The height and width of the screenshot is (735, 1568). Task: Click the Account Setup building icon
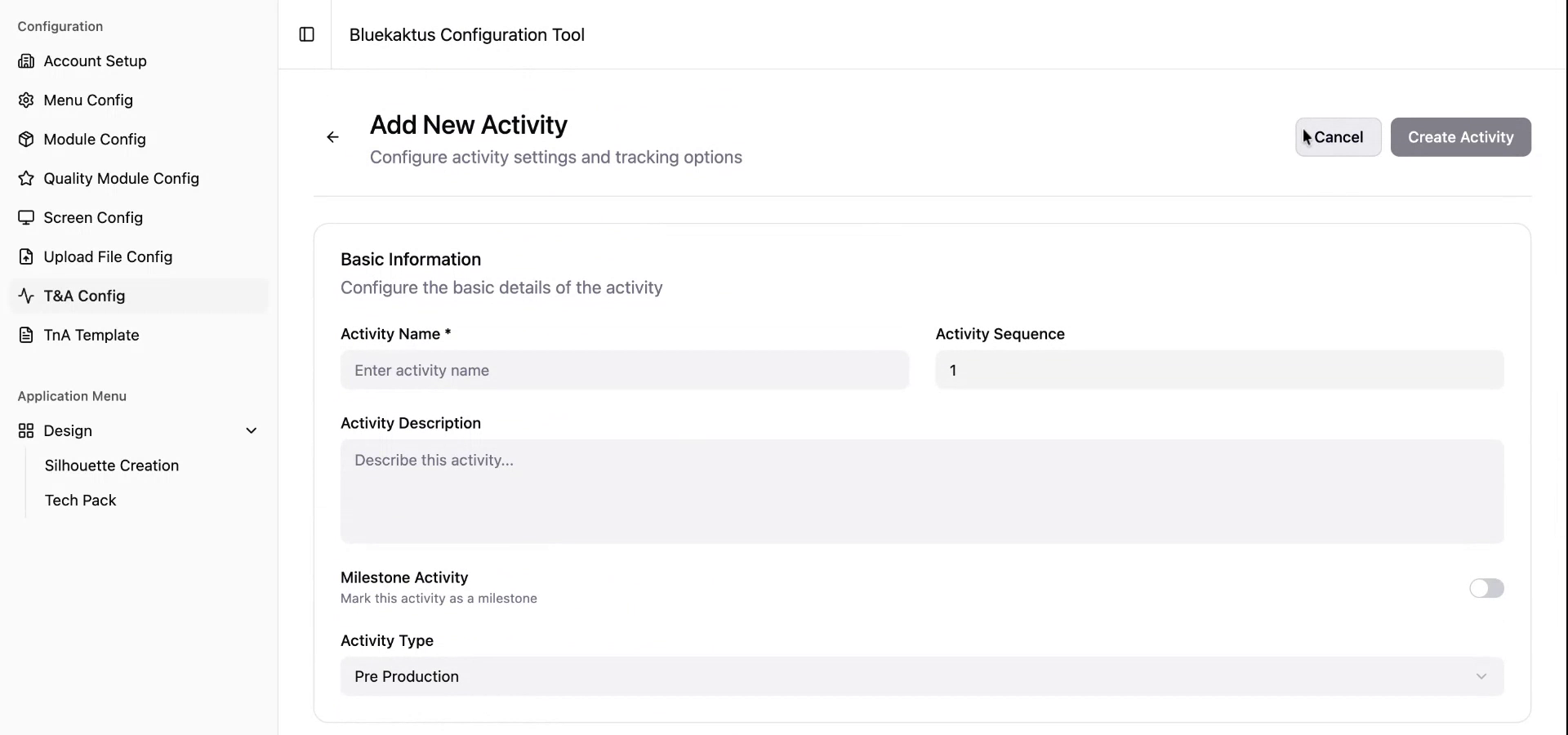pyautogui.click(x=26, y=61)
